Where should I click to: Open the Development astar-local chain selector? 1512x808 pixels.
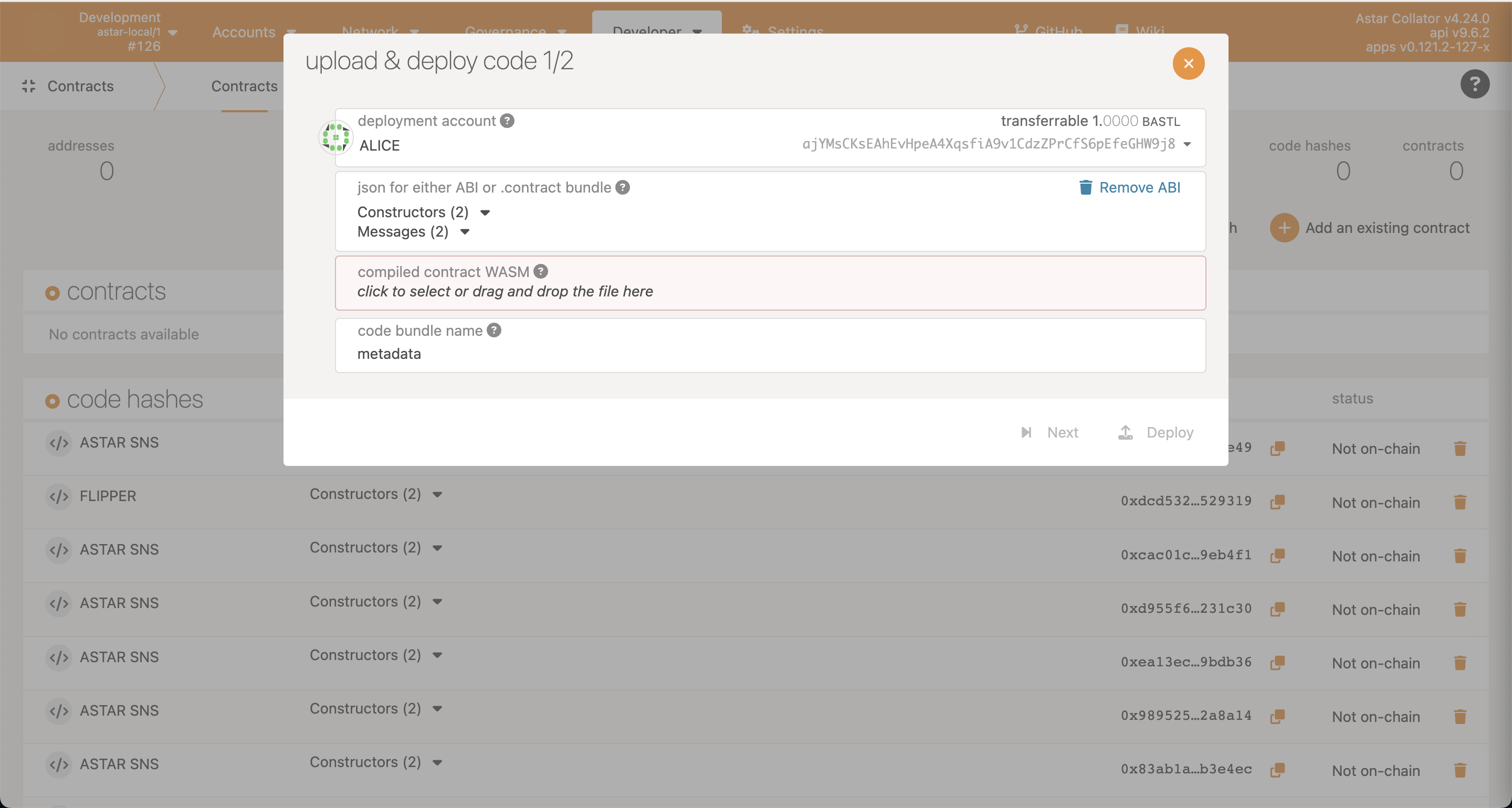pos(128,33)
